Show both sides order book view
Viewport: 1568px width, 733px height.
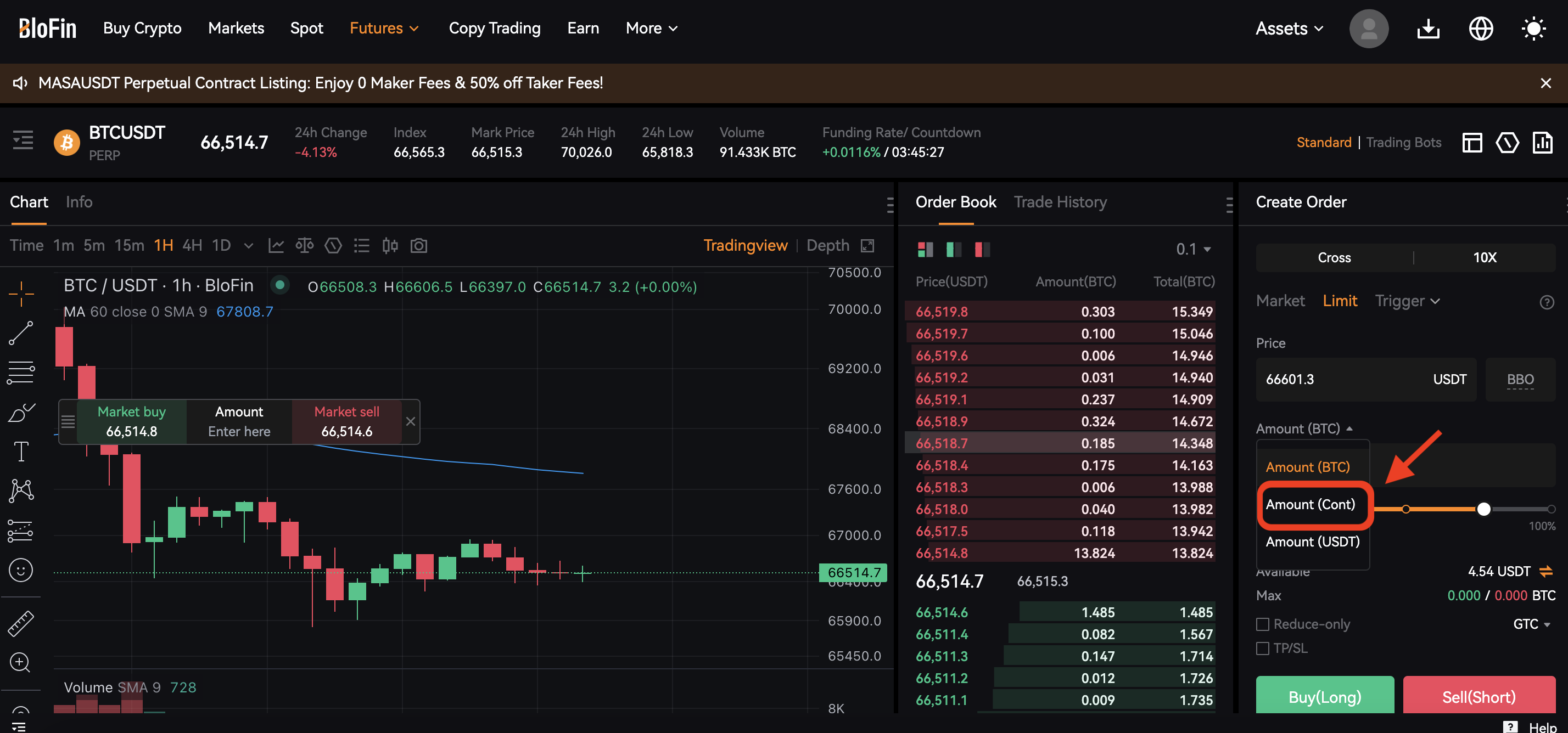[x=925, y=250]
